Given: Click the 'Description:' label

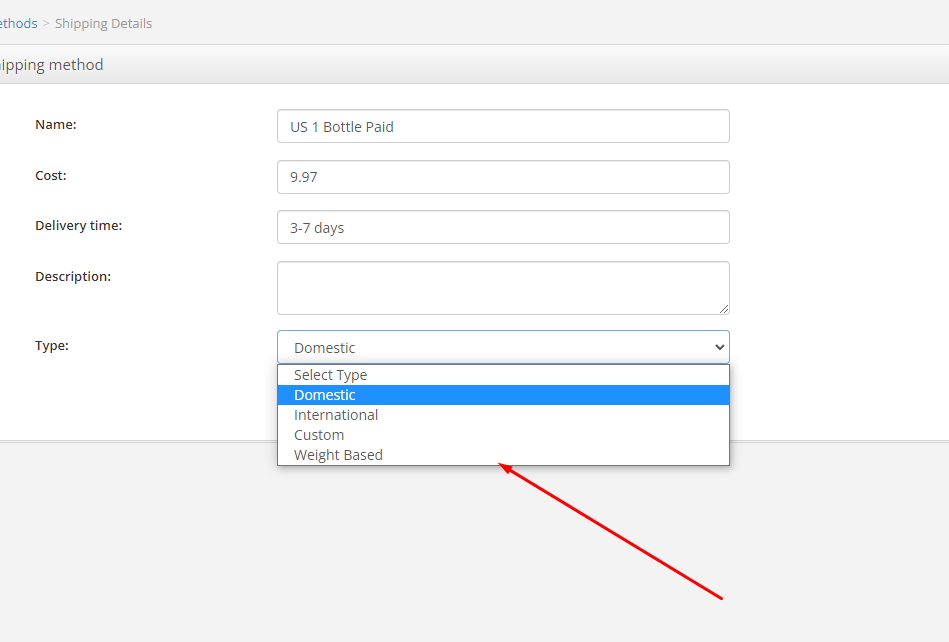Looking at the screenshot, I should pyautogui.click(x=73, y=277).
